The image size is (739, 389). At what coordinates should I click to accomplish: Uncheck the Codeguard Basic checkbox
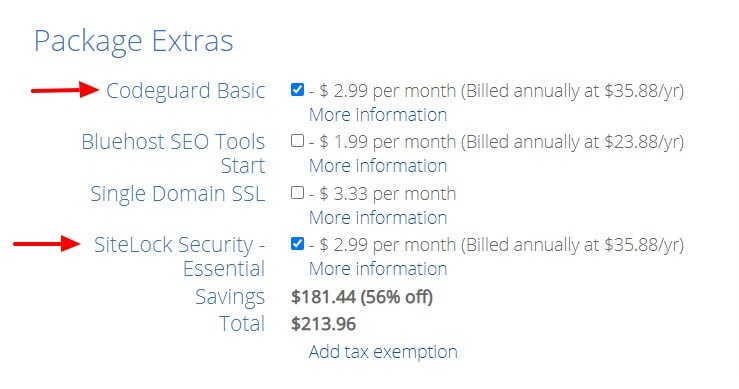[x=297, y=89]
